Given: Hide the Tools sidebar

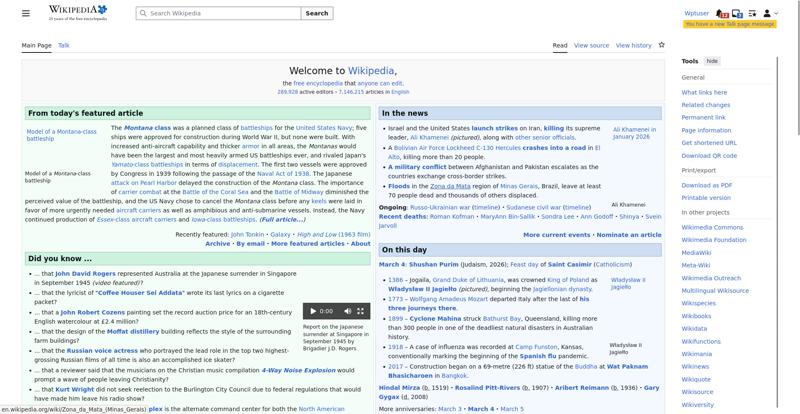Looking at the screenshot, I should (x=712, y=61).
